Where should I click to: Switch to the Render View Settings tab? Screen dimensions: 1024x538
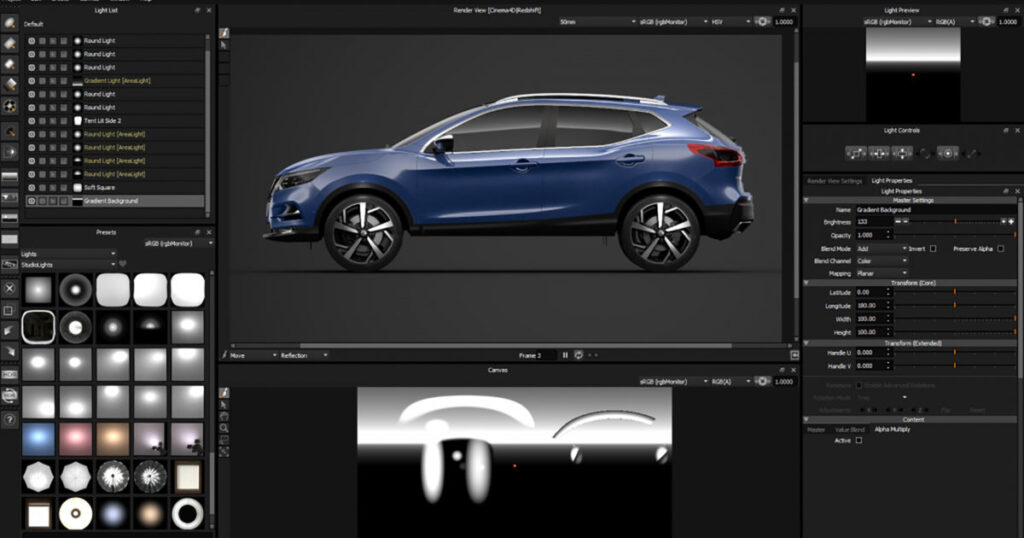point(835,181)
